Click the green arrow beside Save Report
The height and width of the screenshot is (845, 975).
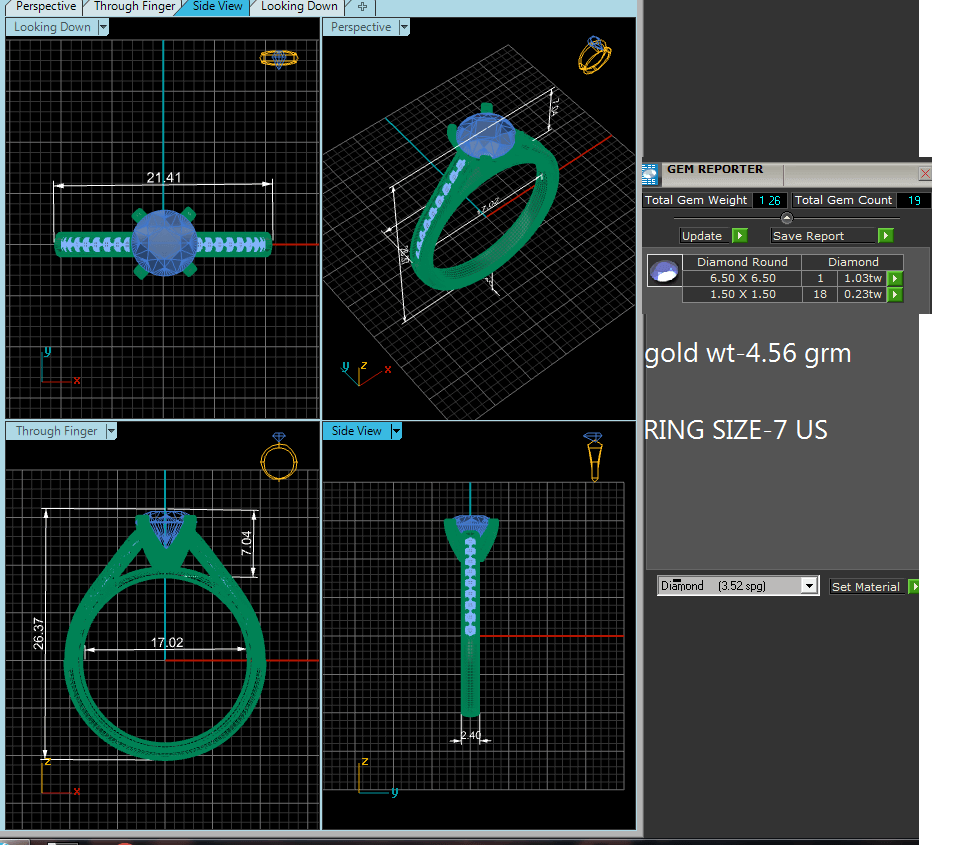point(885,236)
